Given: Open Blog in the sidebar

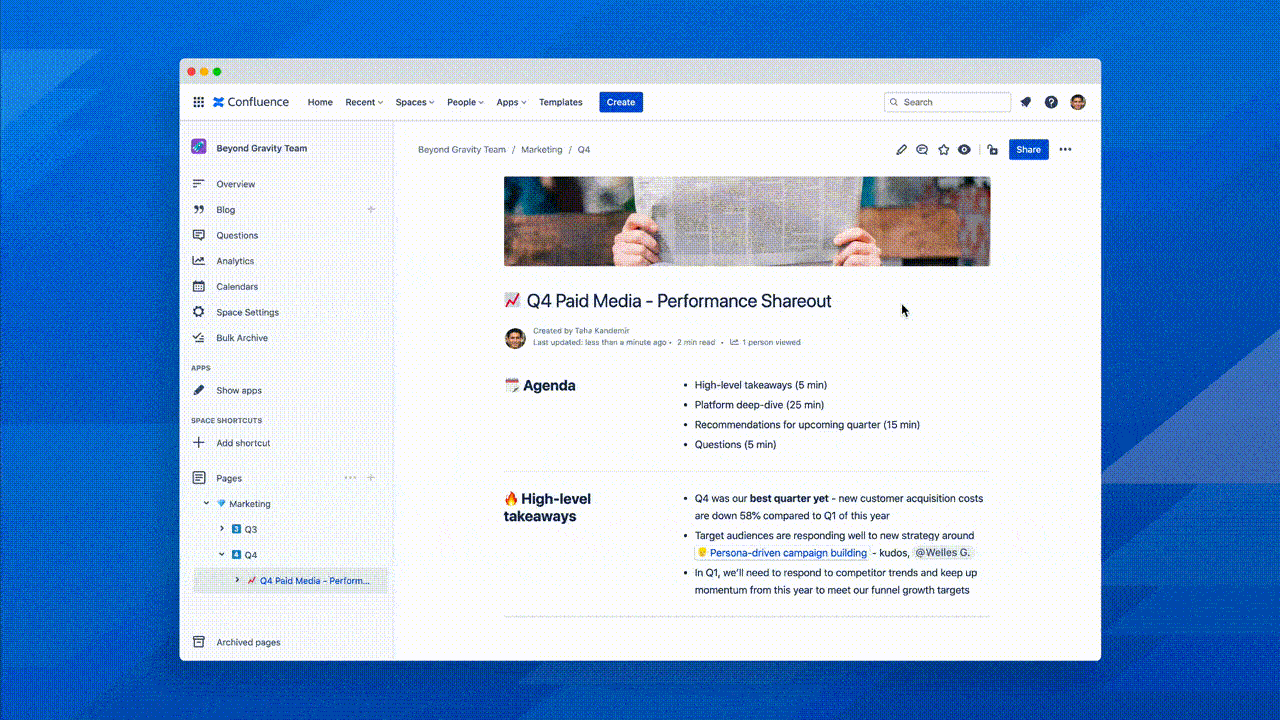Looking at the screenshot, I should pos(226,210).
